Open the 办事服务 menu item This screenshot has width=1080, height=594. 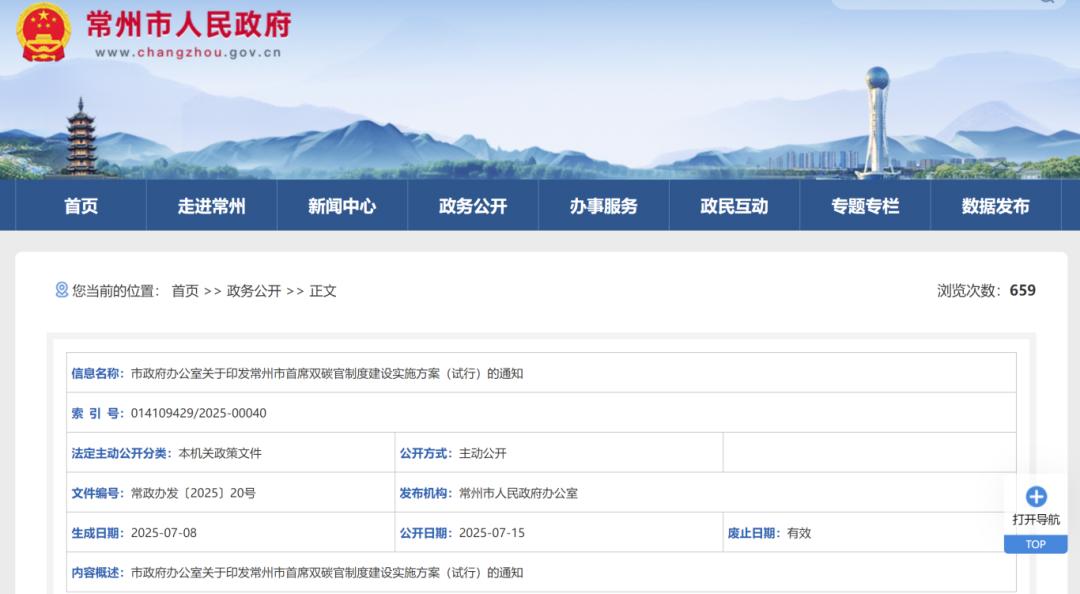click(603, 206)
